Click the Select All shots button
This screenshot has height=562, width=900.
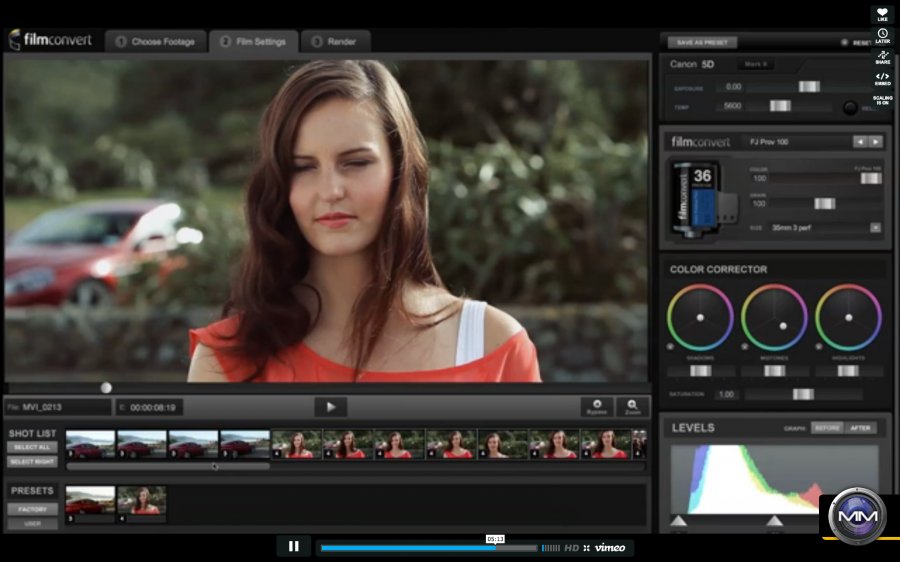coord(32,447)
